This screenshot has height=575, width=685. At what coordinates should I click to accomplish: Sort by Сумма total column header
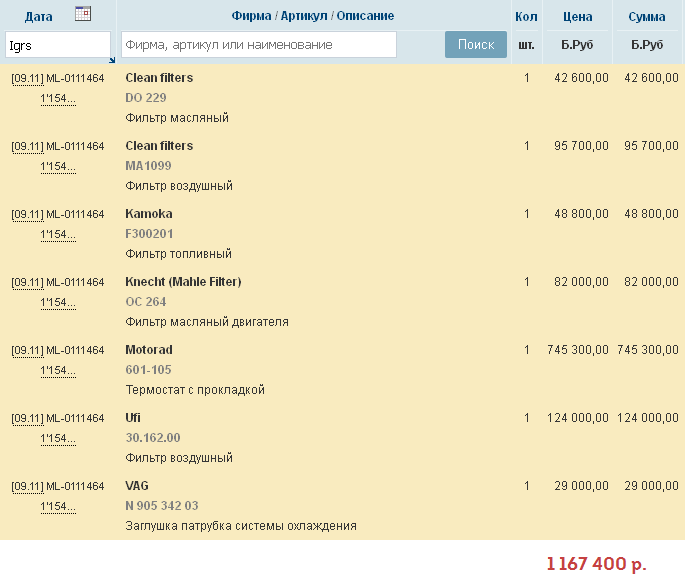coord(647,17)
